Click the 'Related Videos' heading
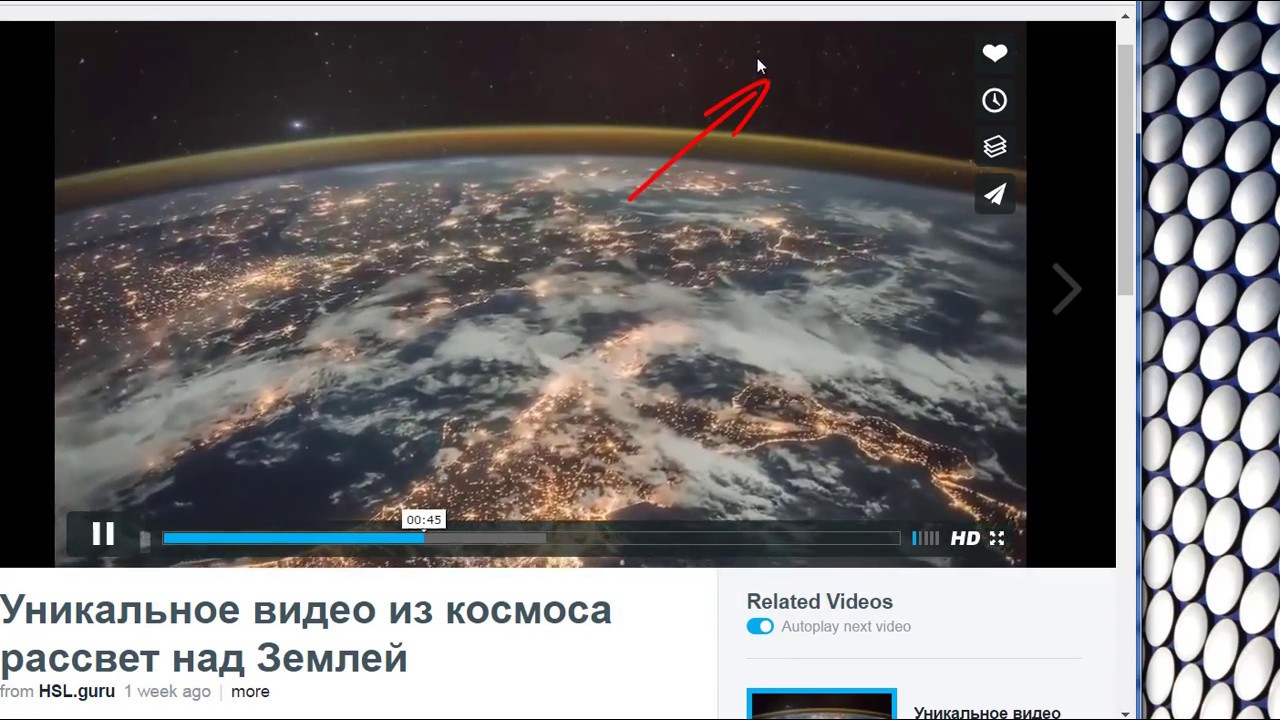This screenshot has height=720, width=1280. (x=819, y=601)
